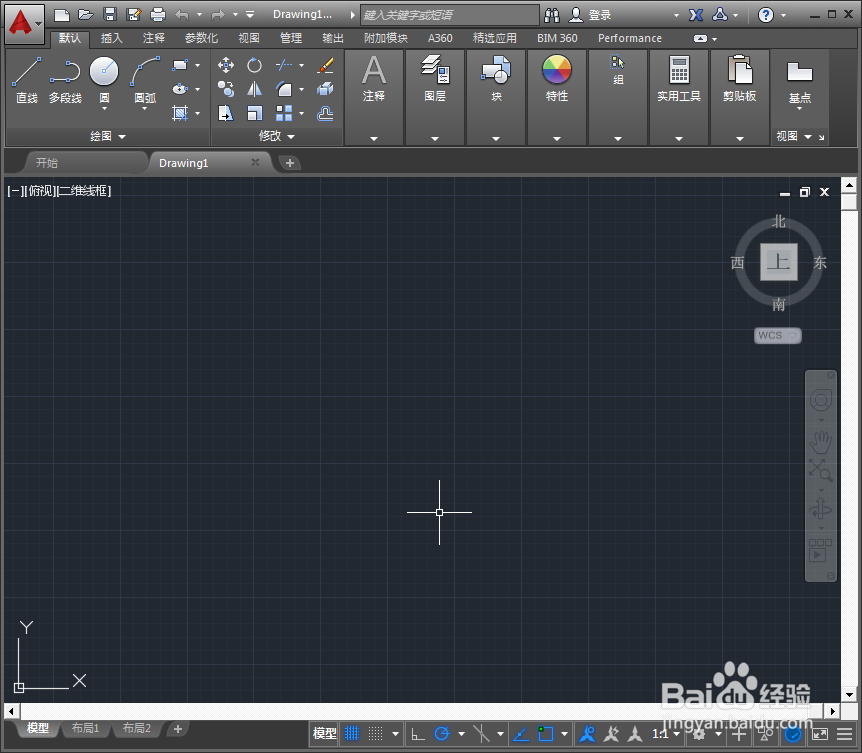
Task: Use the Copy objects tool
Action: 225,89
